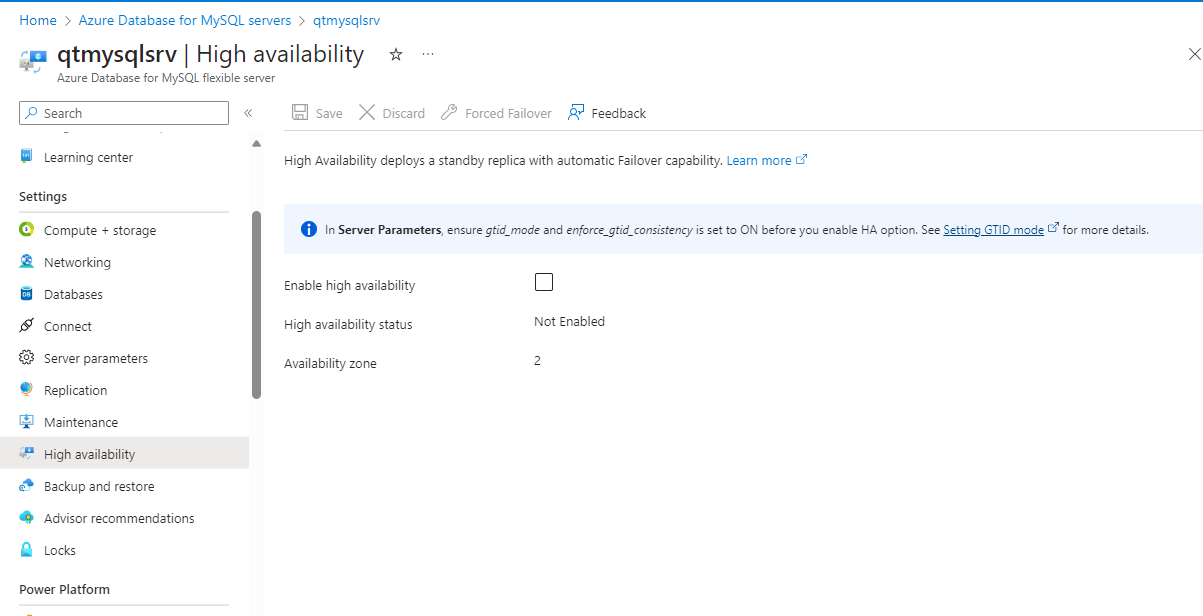Click inside the sidebar Search field
Image resolution: width=1203 pixels, height=616 pixels.
(123, 112)
